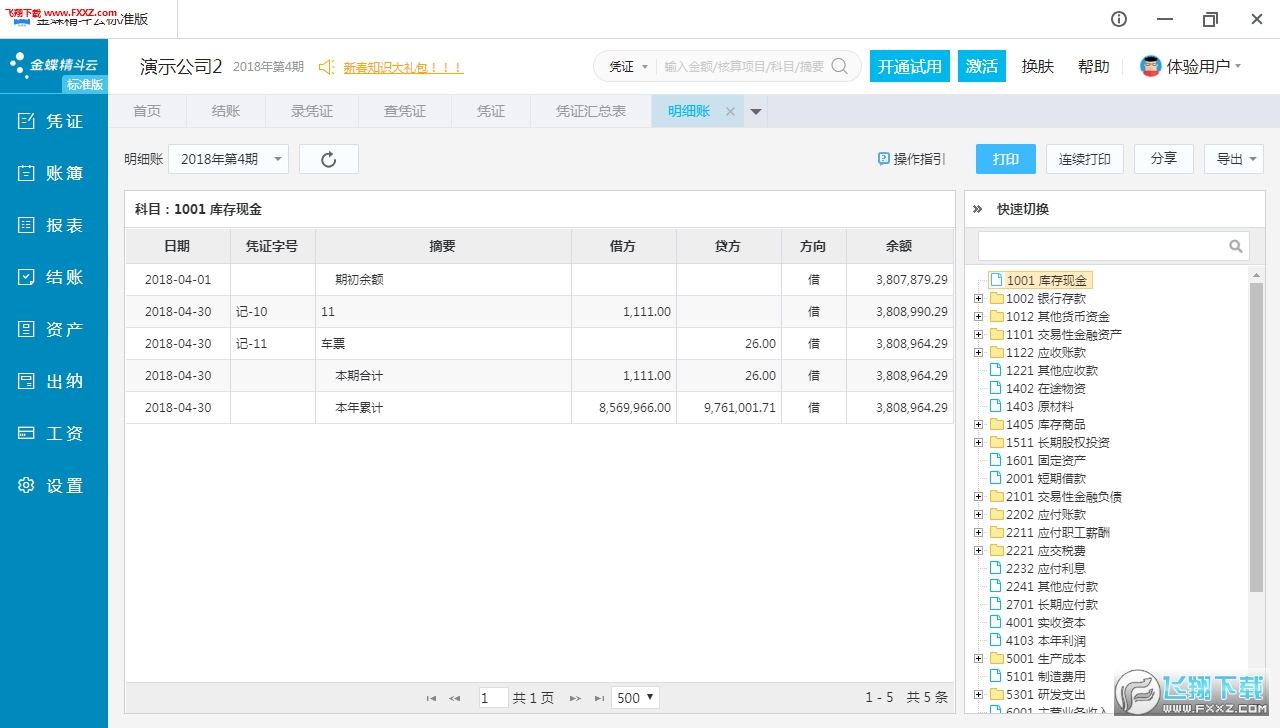The width and height of the screenshot is (1280, 728).
Task: Click the 连续打印 button
Action: (1085, 159)
